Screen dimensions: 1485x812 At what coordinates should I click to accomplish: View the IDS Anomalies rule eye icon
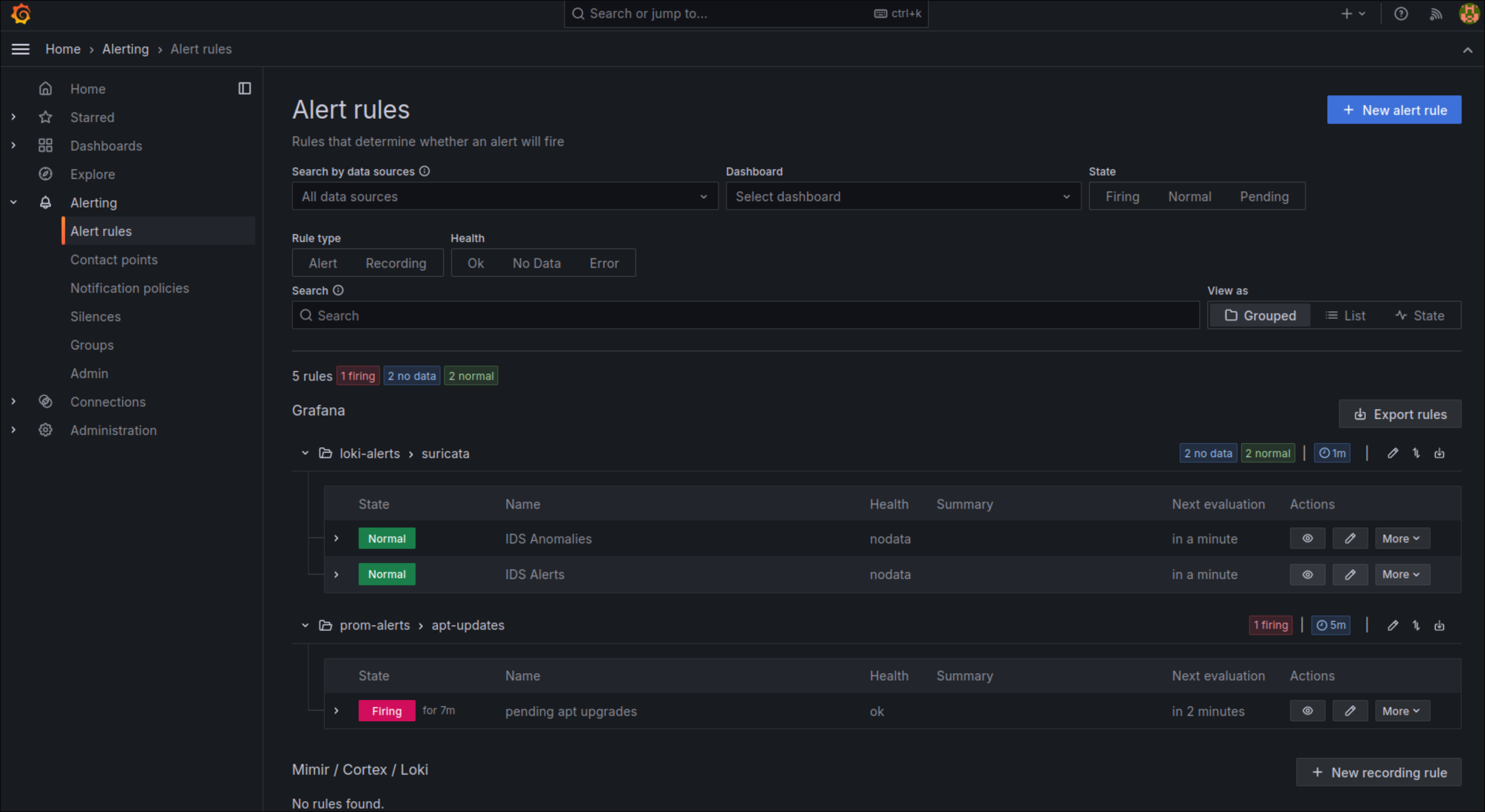point(1307,538)
